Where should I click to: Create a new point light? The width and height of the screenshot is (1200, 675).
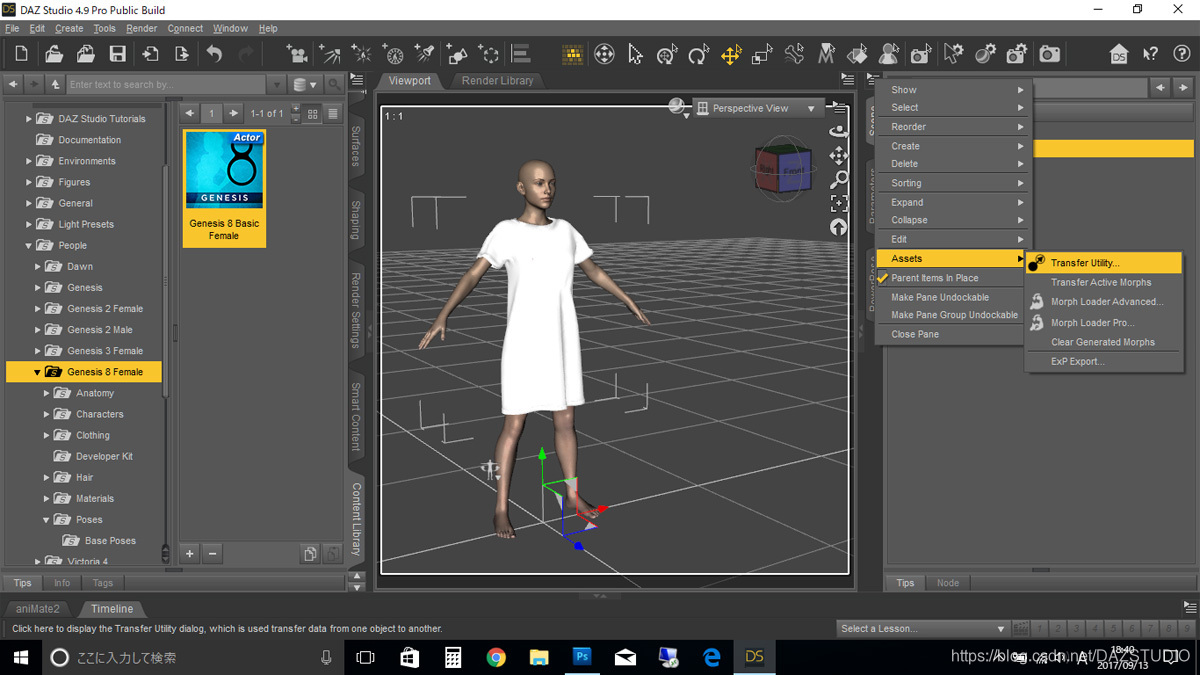point(361,54)
